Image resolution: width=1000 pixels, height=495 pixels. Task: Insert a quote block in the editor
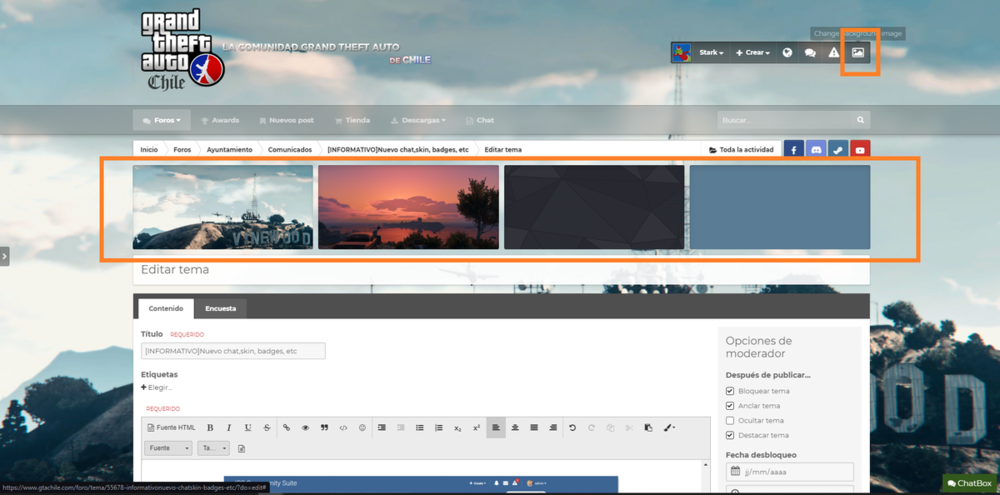click(x=324, y=428)
